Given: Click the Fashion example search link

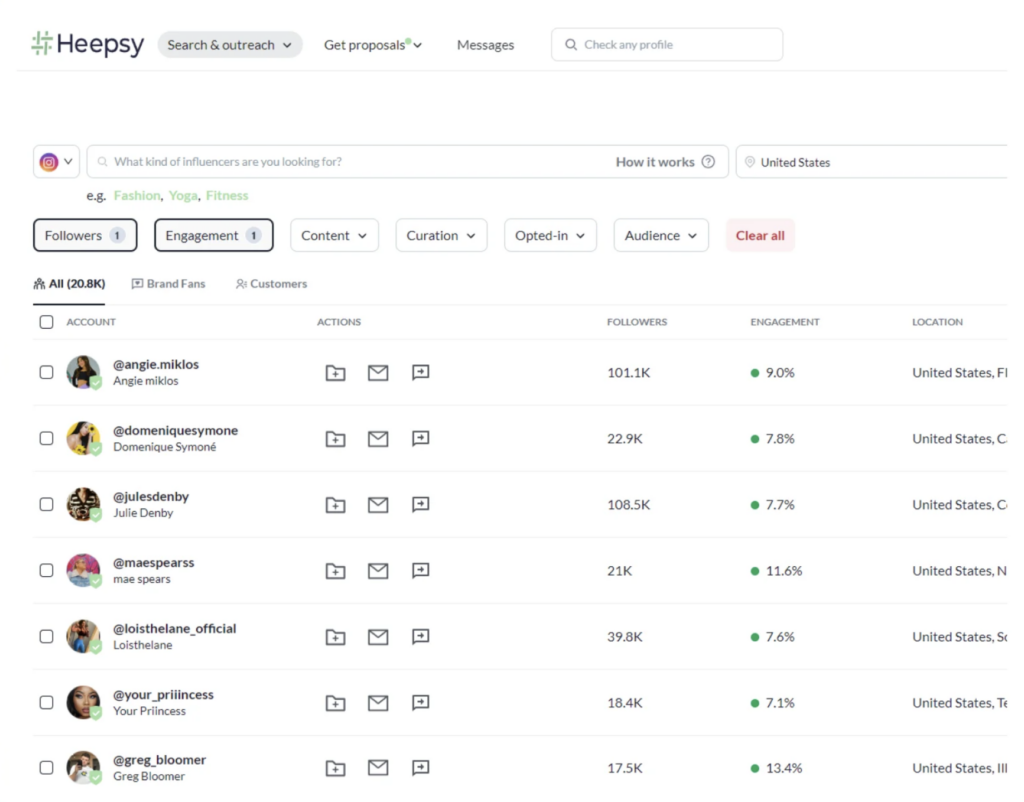Looking at the screenshot, I should (136, 196).
